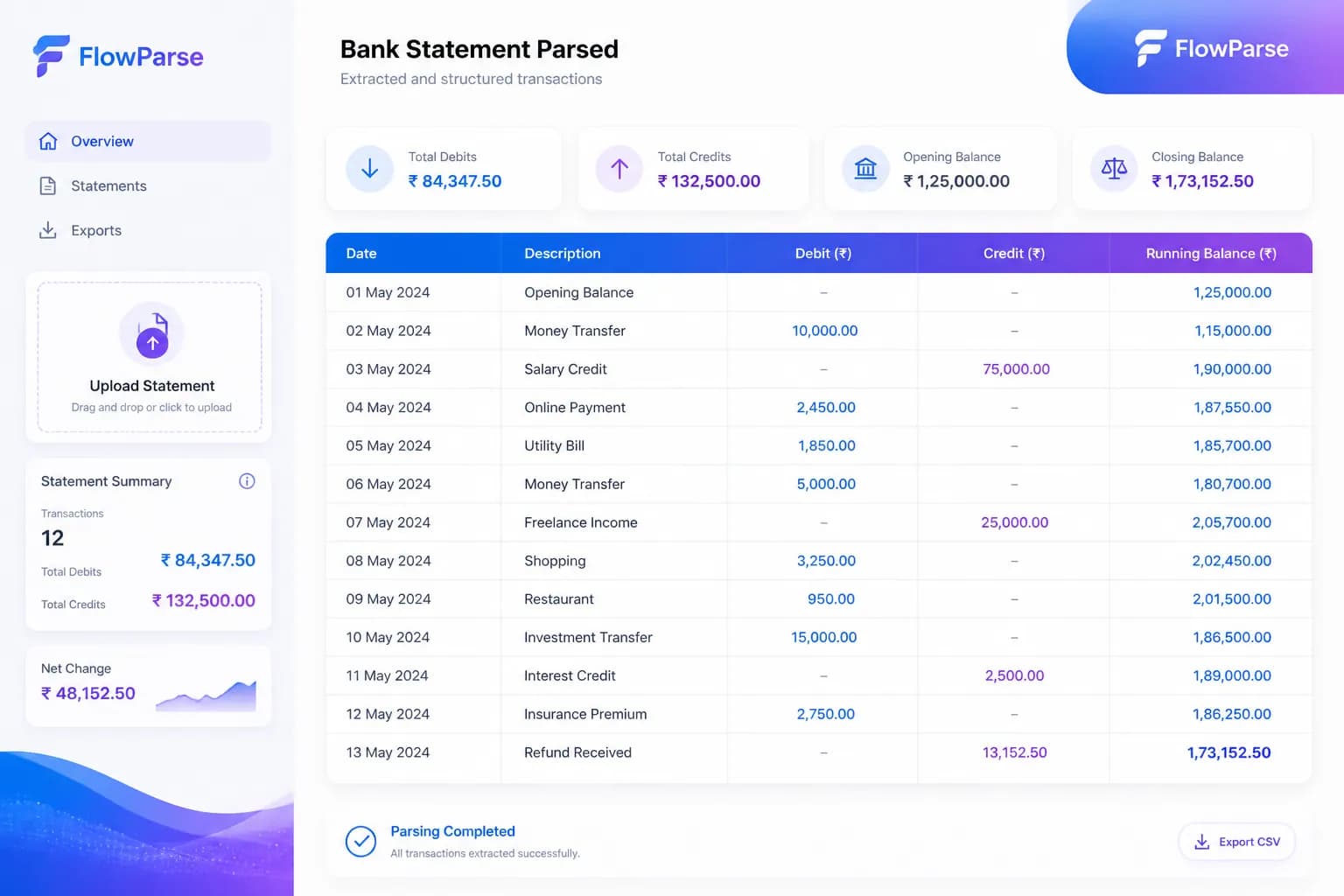This screenshot has height=896, width=1344.
Task: Click the Opening Balance bank icon
Action: [x=865, y=169]
